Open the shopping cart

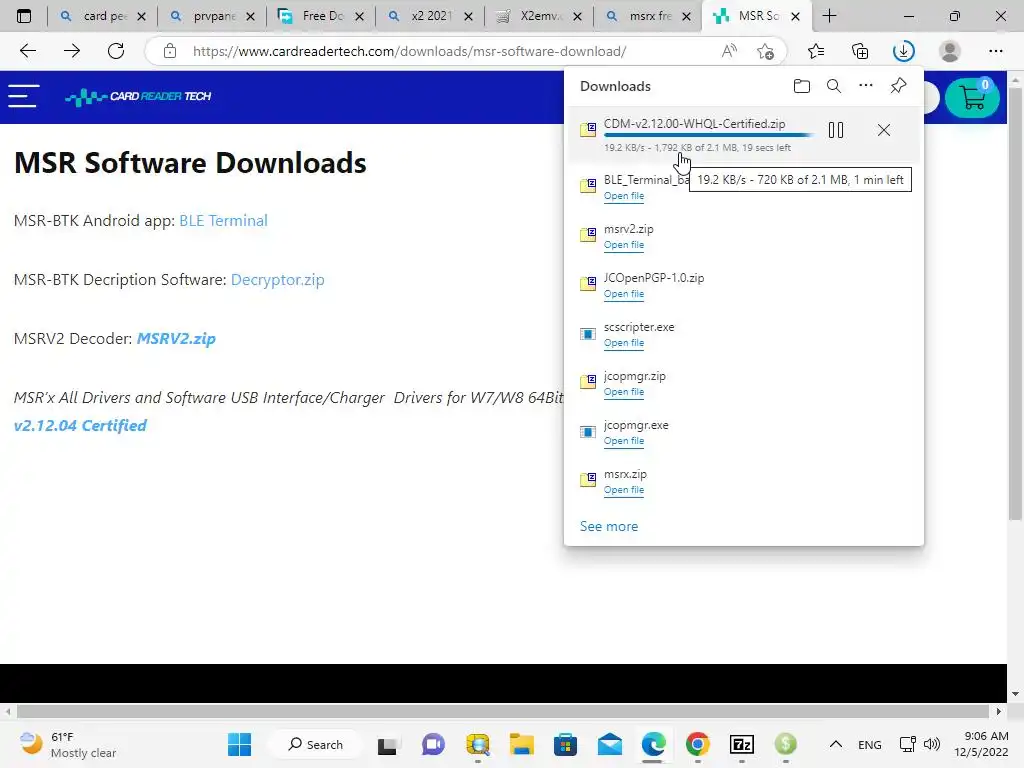coord(972,97)
